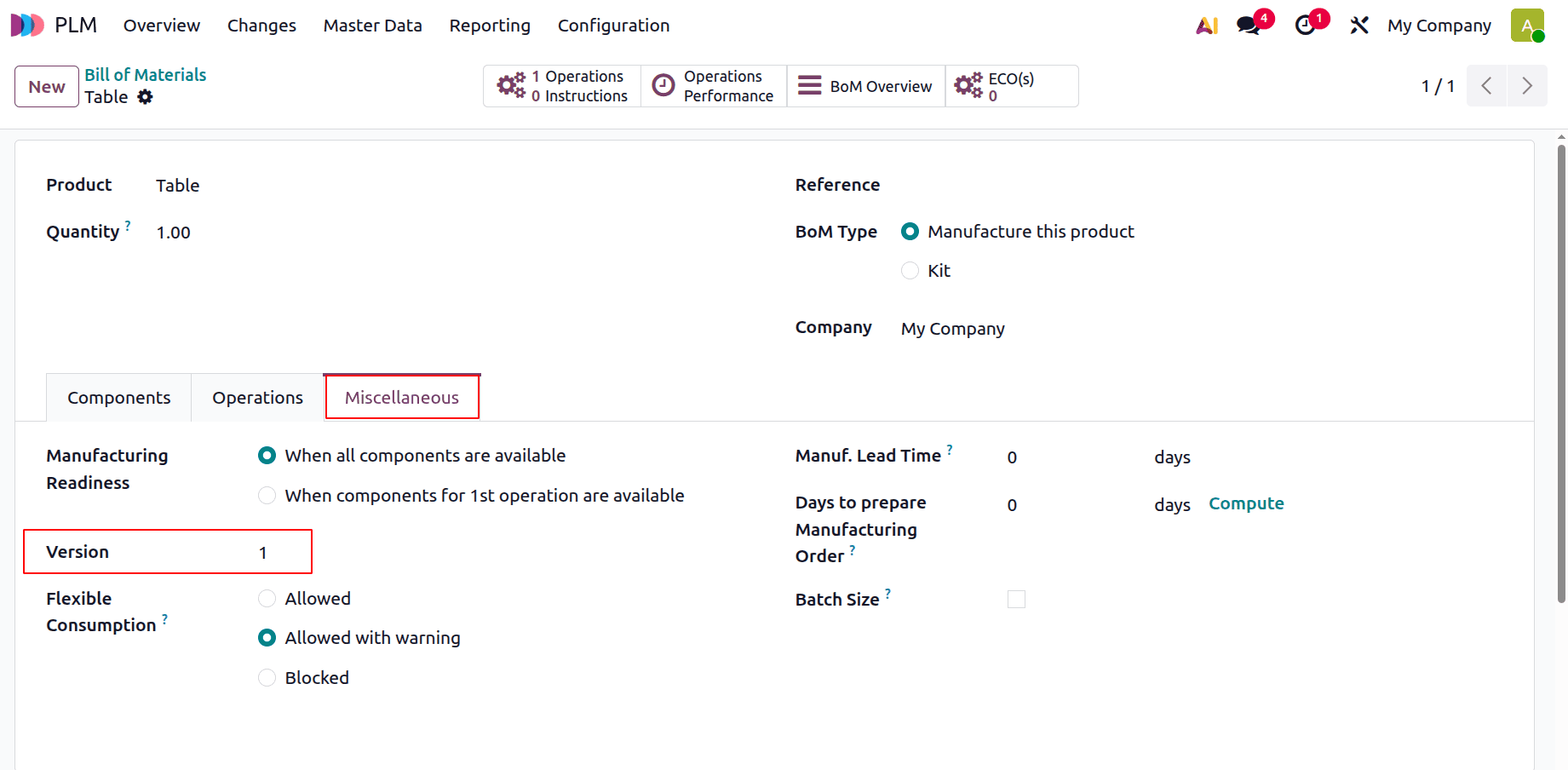Select Manufacture this product BoM type

pos(910,232)
